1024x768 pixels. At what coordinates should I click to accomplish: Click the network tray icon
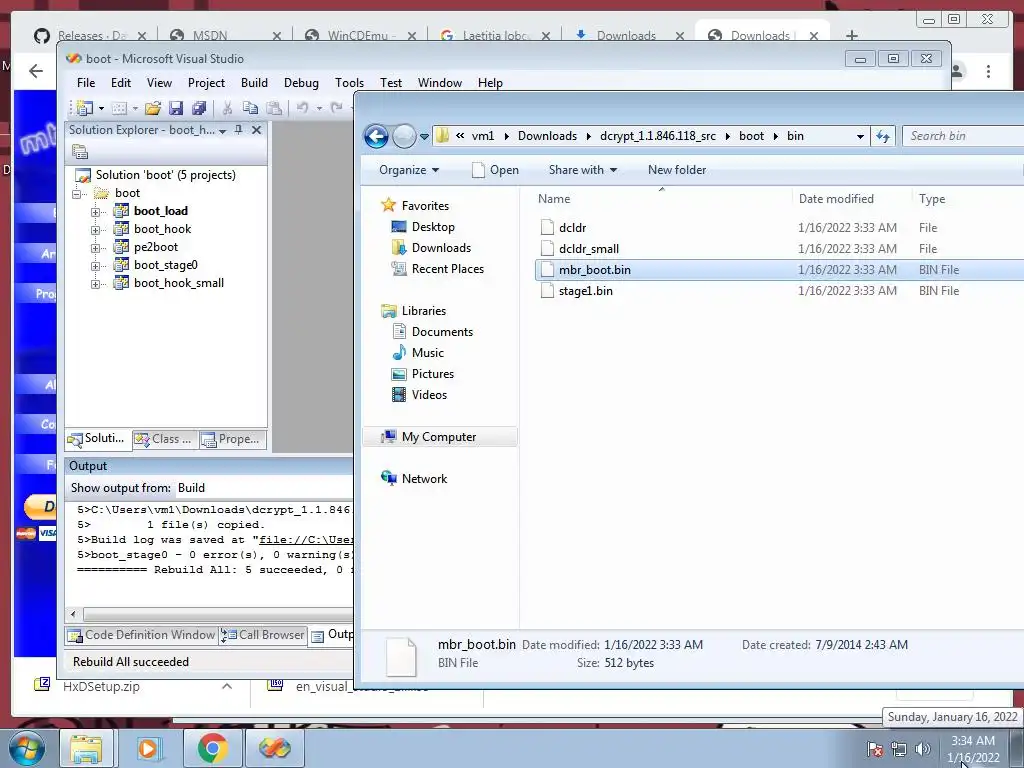[x=899, y=749]
